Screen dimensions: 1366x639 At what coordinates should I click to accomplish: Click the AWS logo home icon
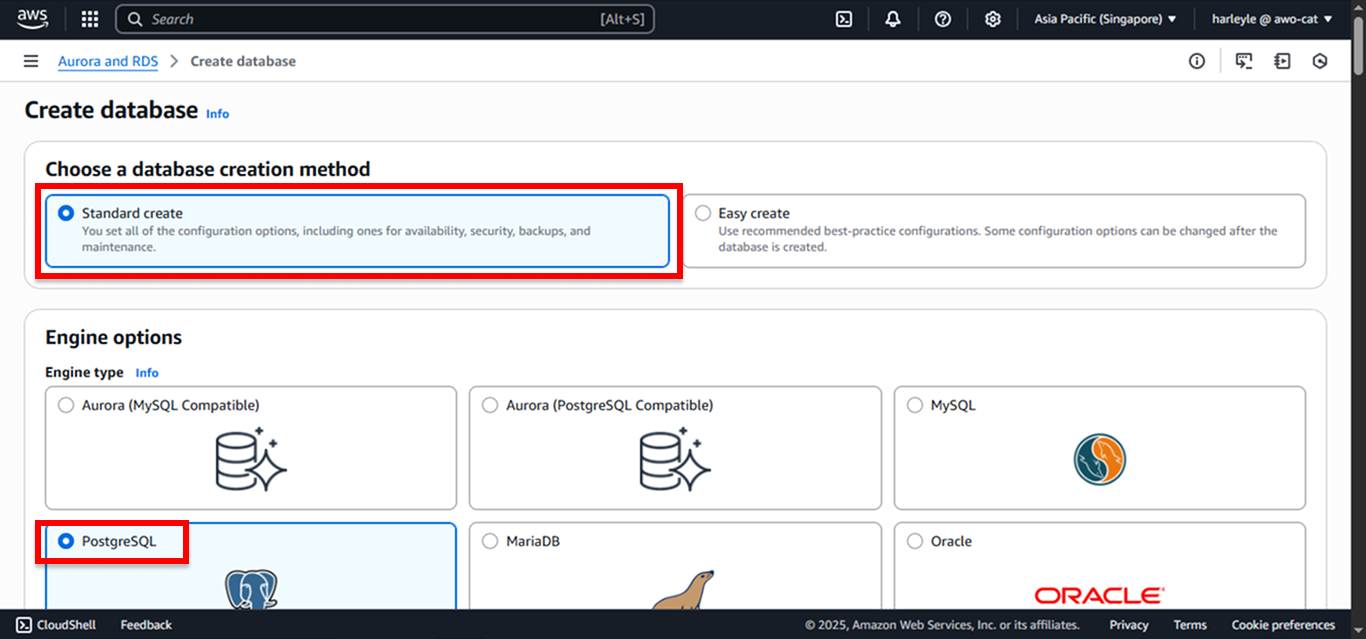32,19
